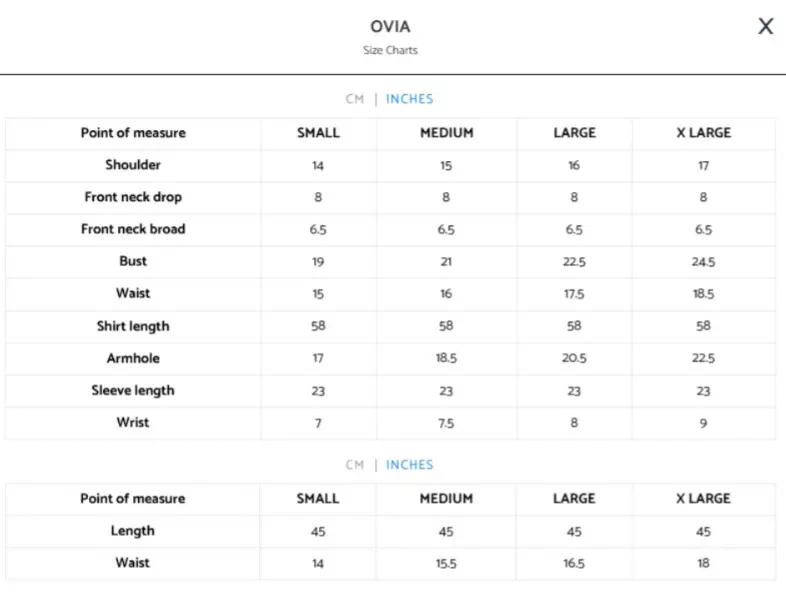This screenshot has height=609, width=786.
Task: Click the Front neck broad row label
Action: click(x=133, y=229)
